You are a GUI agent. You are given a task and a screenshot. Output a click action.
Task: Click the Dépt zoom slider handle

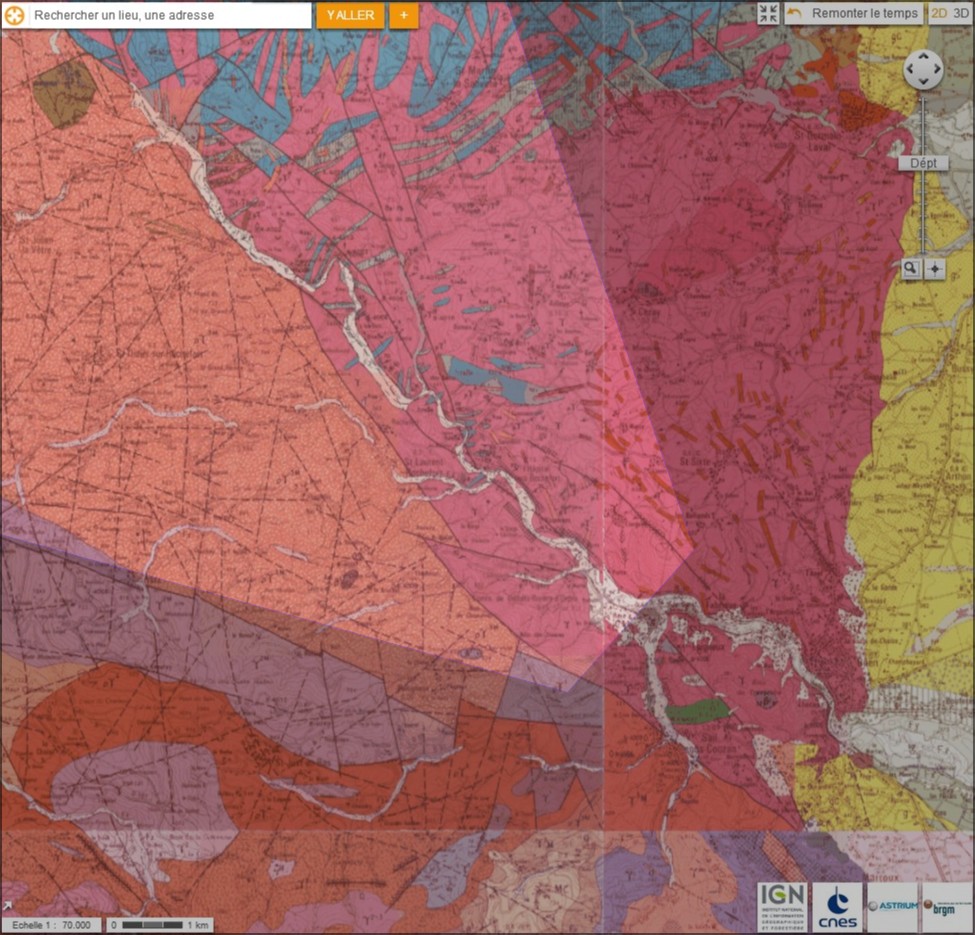click(922, 163)
